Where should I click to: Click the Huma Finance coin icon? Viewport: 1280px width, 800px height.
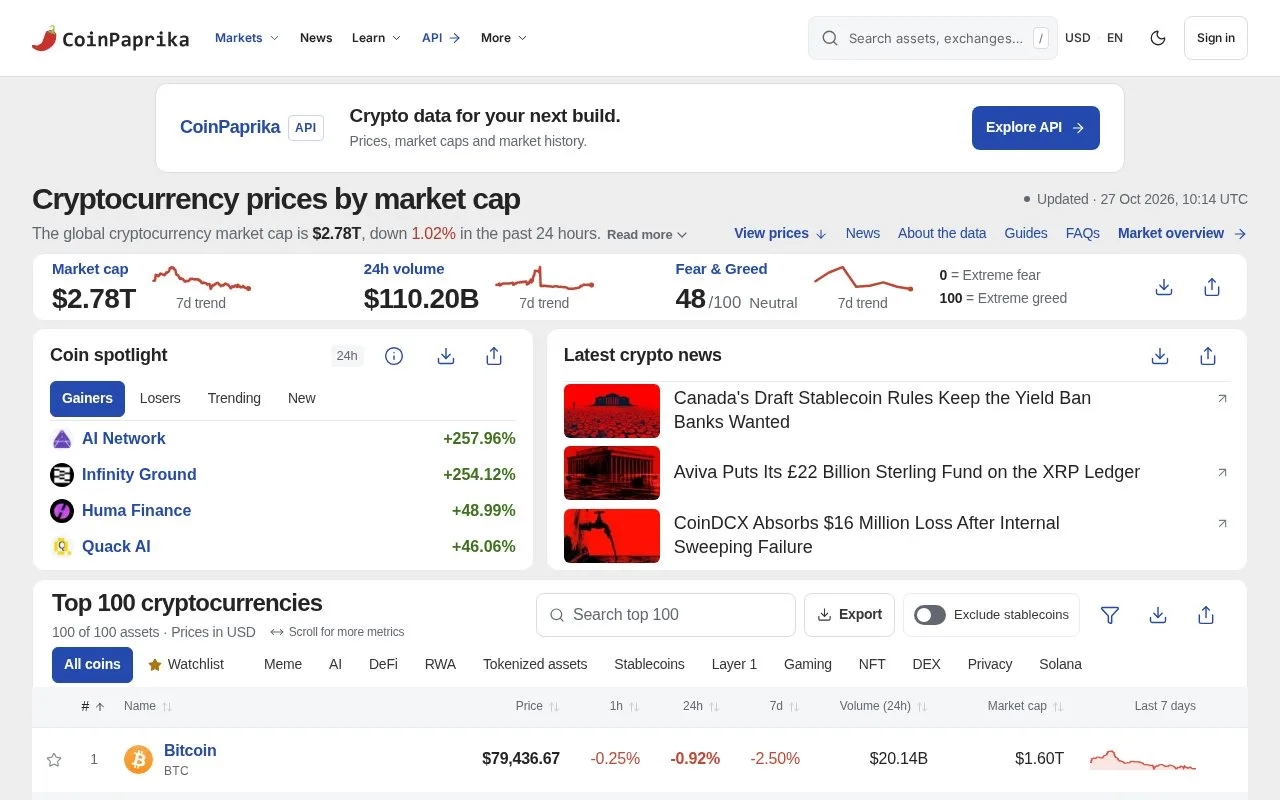(62, 511)
